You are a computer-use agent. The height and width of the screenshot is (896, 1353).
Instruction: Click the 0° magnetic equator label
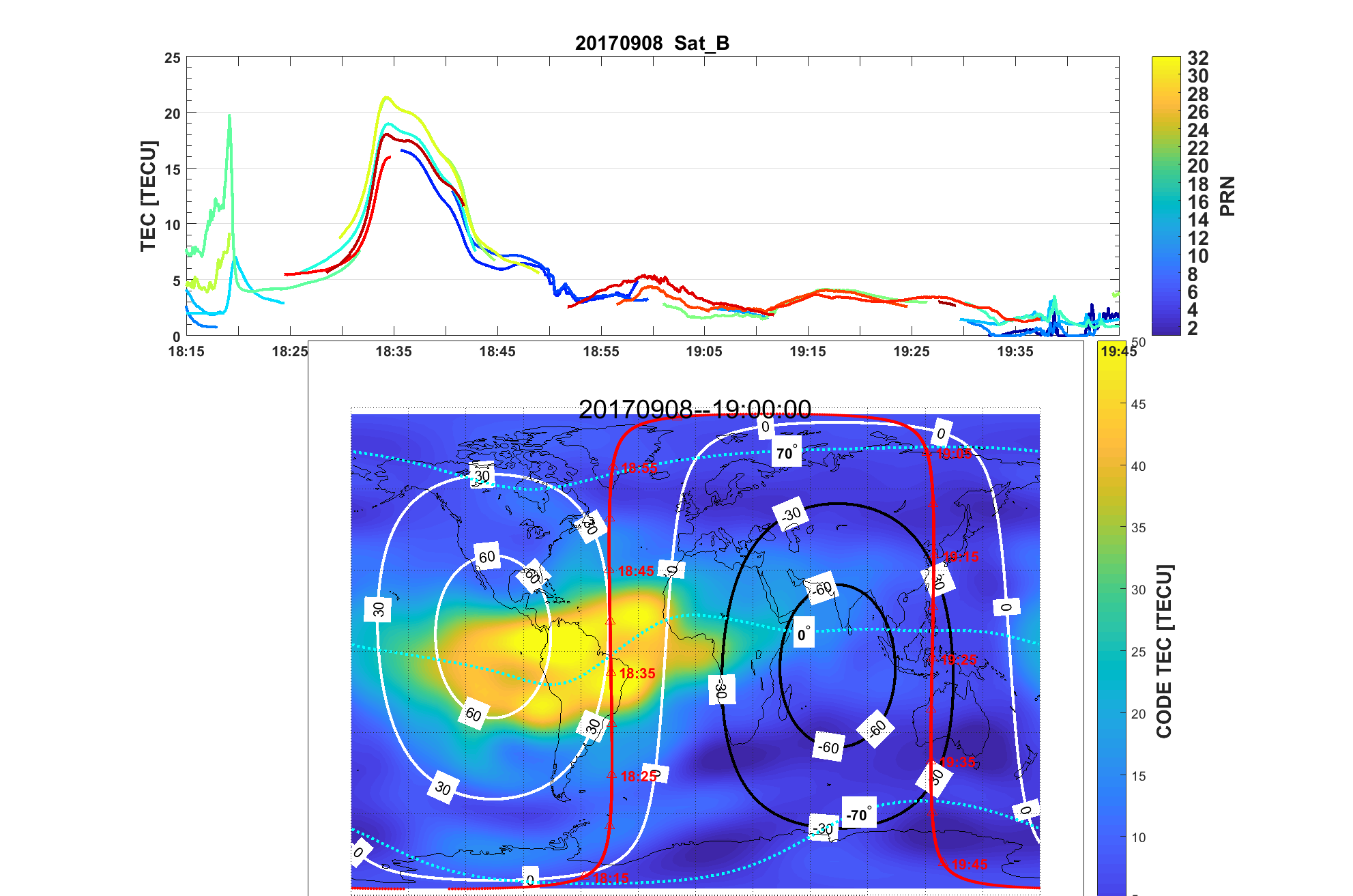click(804, 635)
